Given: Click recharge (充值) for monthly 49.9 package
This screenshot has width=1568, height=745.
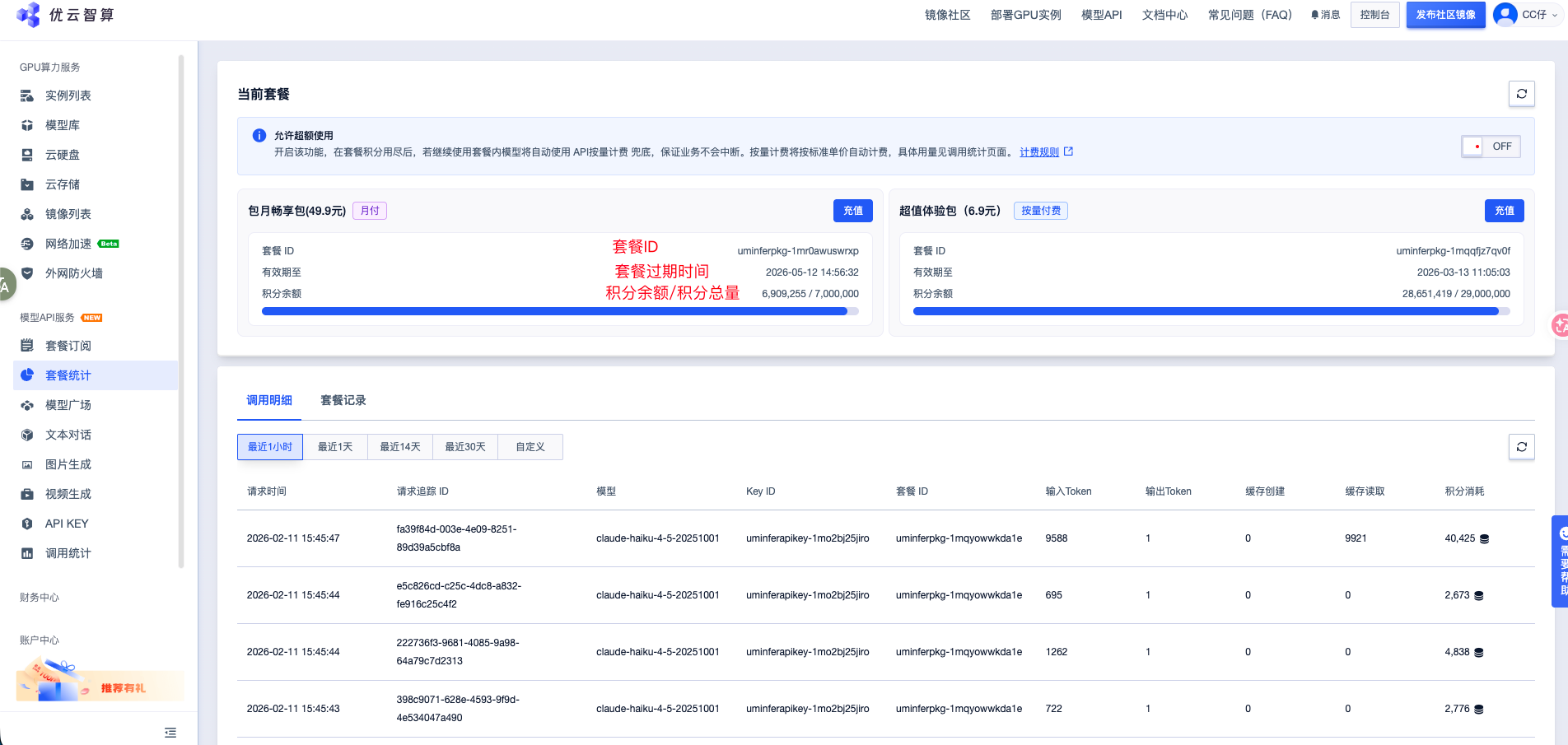Looking at the screenshot, I should (x=852, y=211).
